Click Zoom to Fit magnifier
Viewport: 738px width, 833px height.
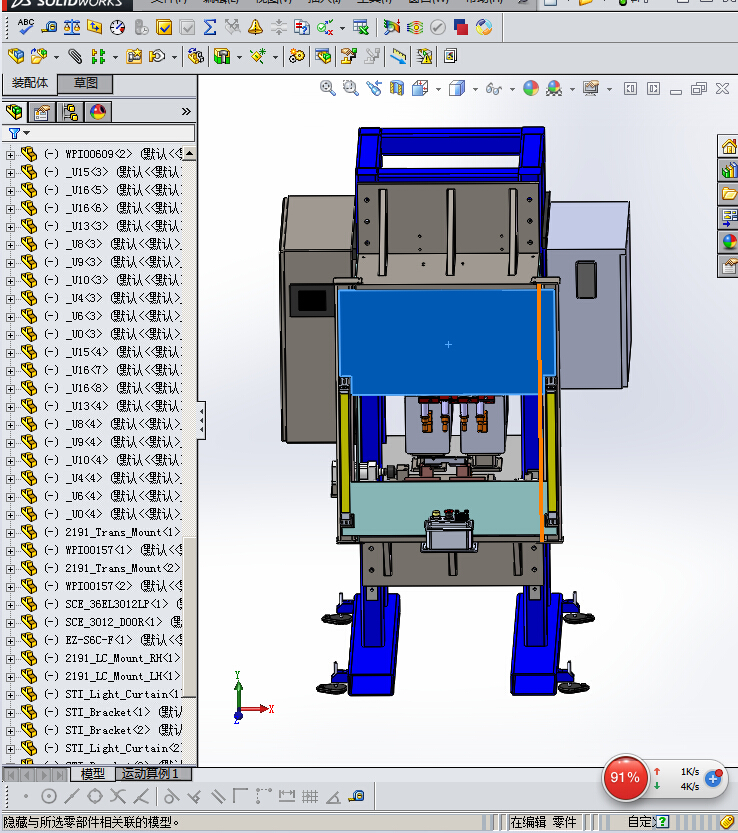[x=327, y=88]
